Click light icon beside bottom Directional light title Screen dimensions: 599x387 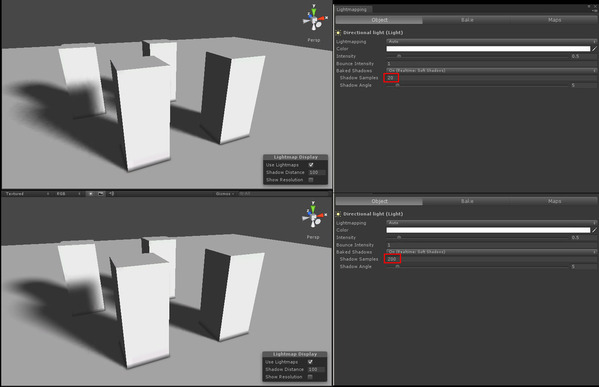point(338,214)
